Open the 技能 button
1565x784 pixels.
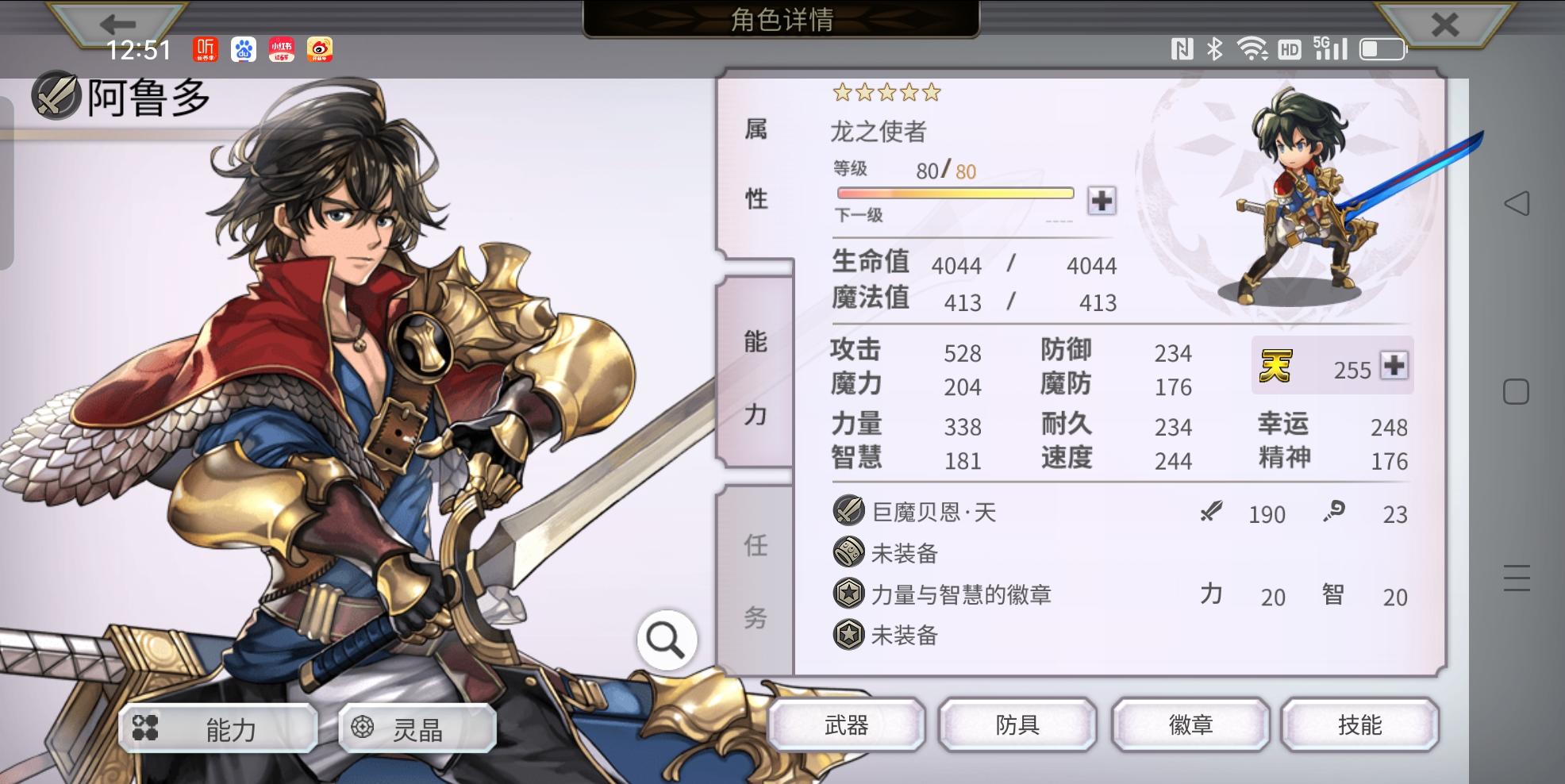tap(1360, 724)
